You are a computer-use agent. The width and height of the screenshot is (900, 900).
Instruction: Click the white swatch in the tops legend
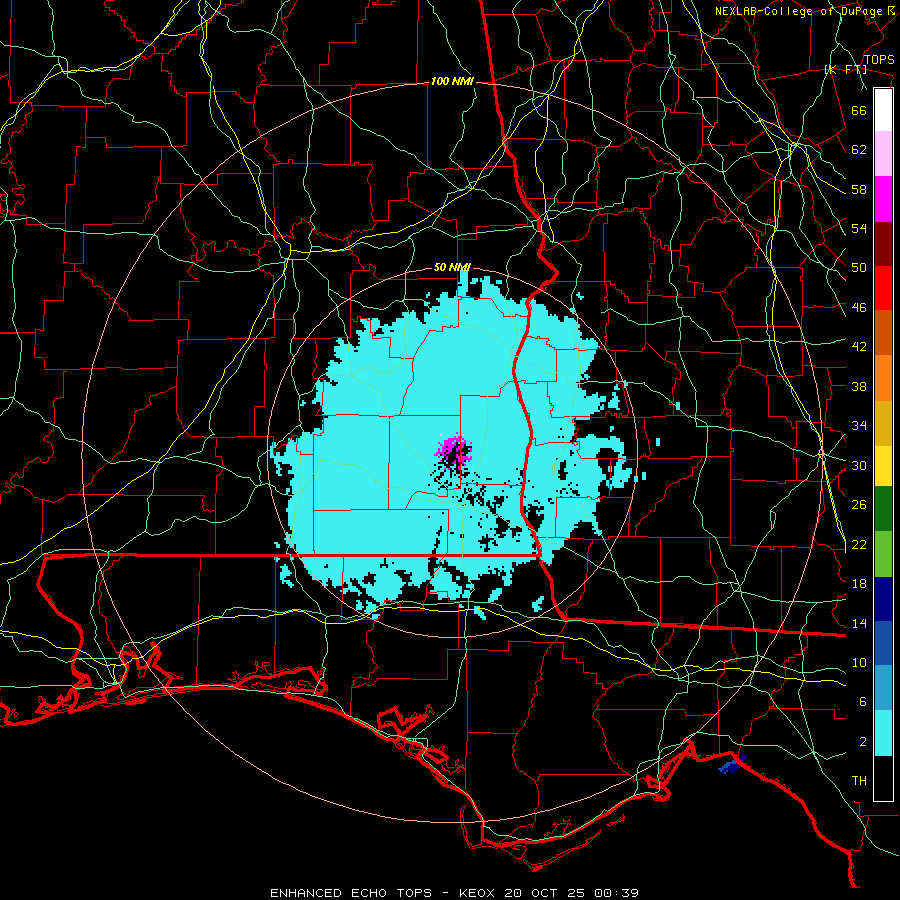pyautogui.click(x=883, y=110)
